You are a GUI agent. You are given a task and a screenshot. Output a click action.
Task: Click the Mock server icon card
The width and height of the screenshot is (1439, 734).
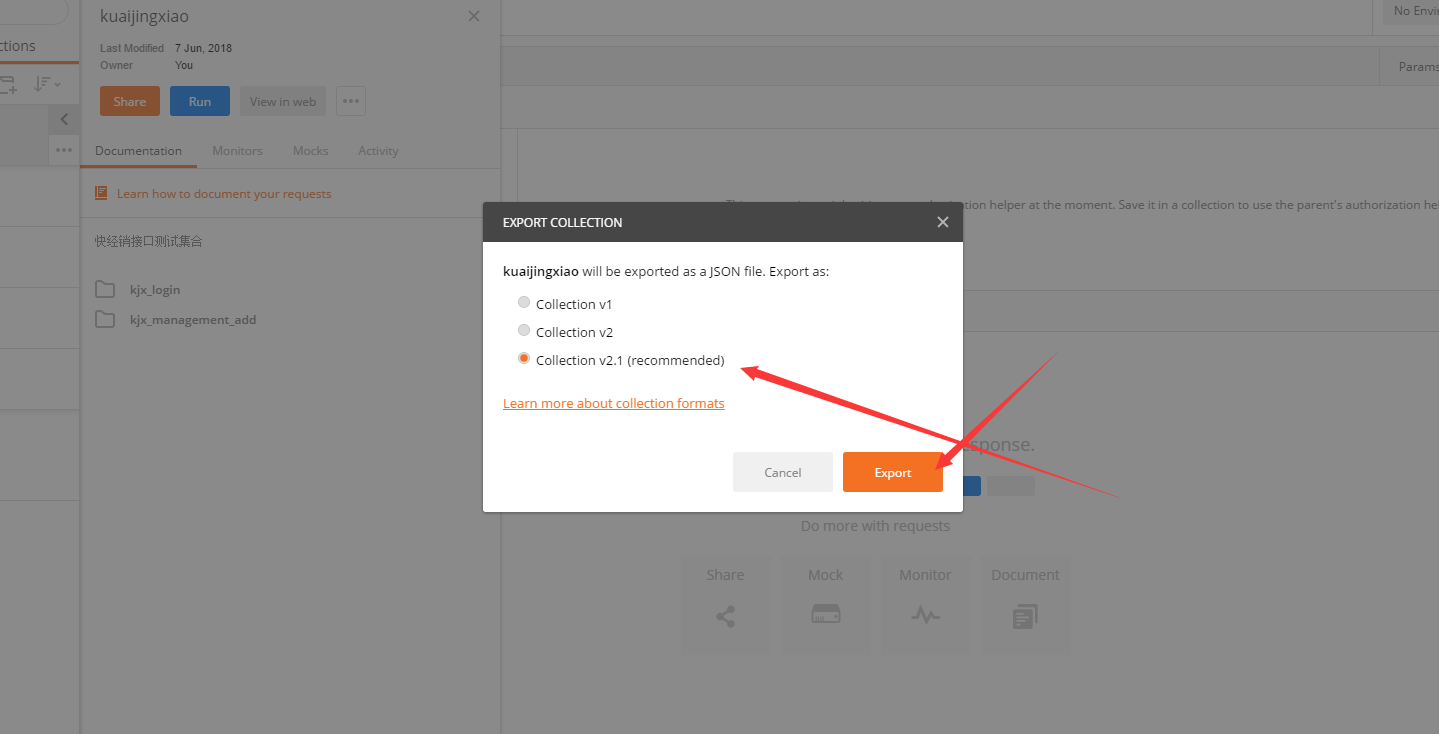pos(825,605)
